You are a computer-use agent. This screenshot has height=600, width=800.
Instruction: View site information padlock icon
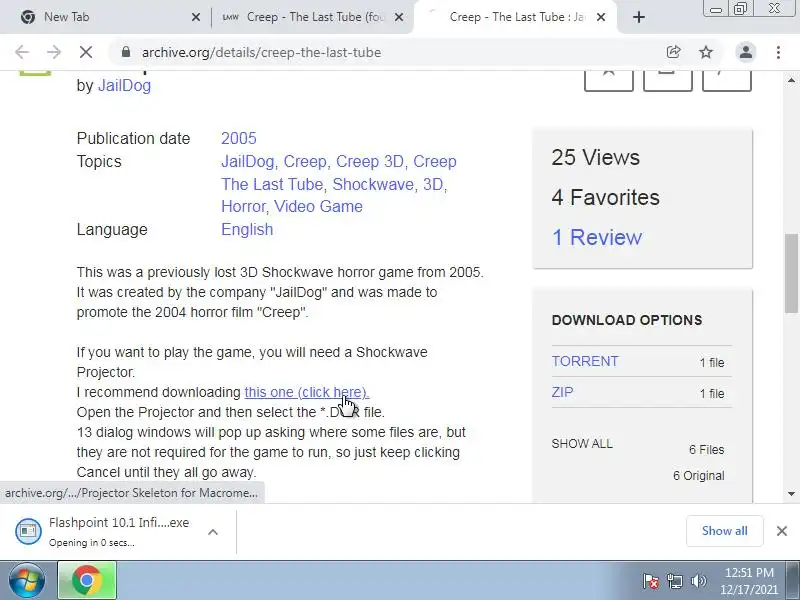pyautogui.click(x=126, y=52)
